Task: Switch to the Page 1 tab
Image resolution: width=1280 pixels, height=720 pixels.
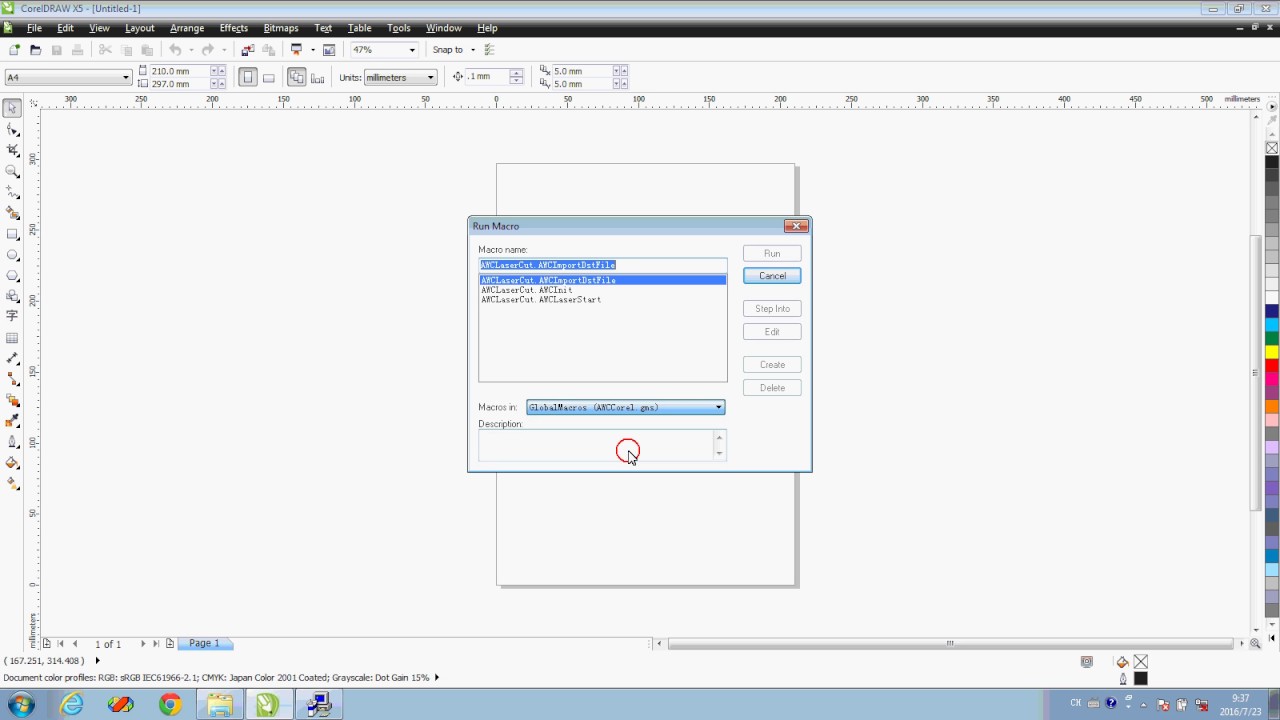Action: (204, 643)
